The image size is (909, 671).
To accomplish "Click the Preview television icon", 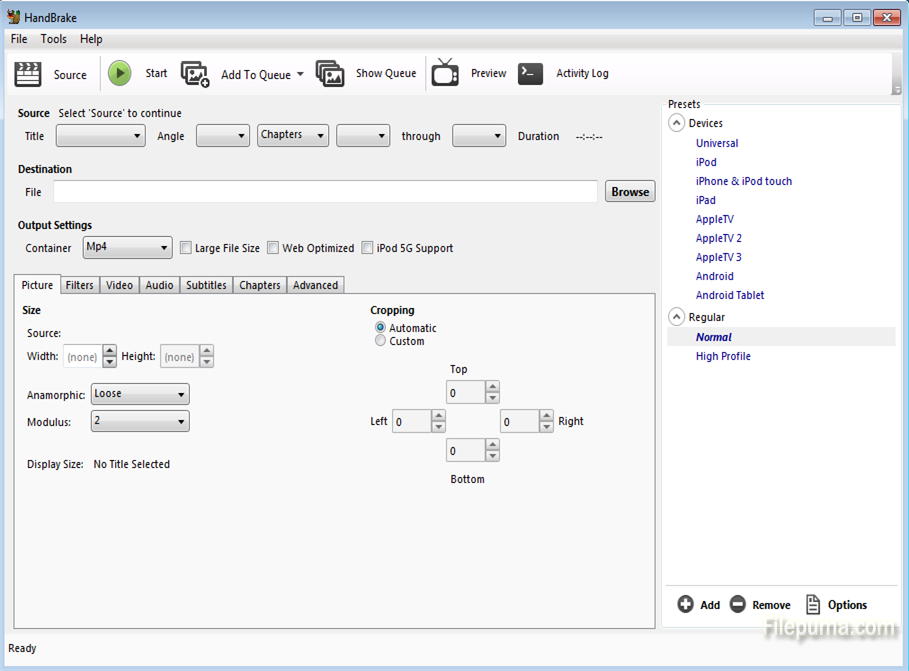I will [445, 73].
